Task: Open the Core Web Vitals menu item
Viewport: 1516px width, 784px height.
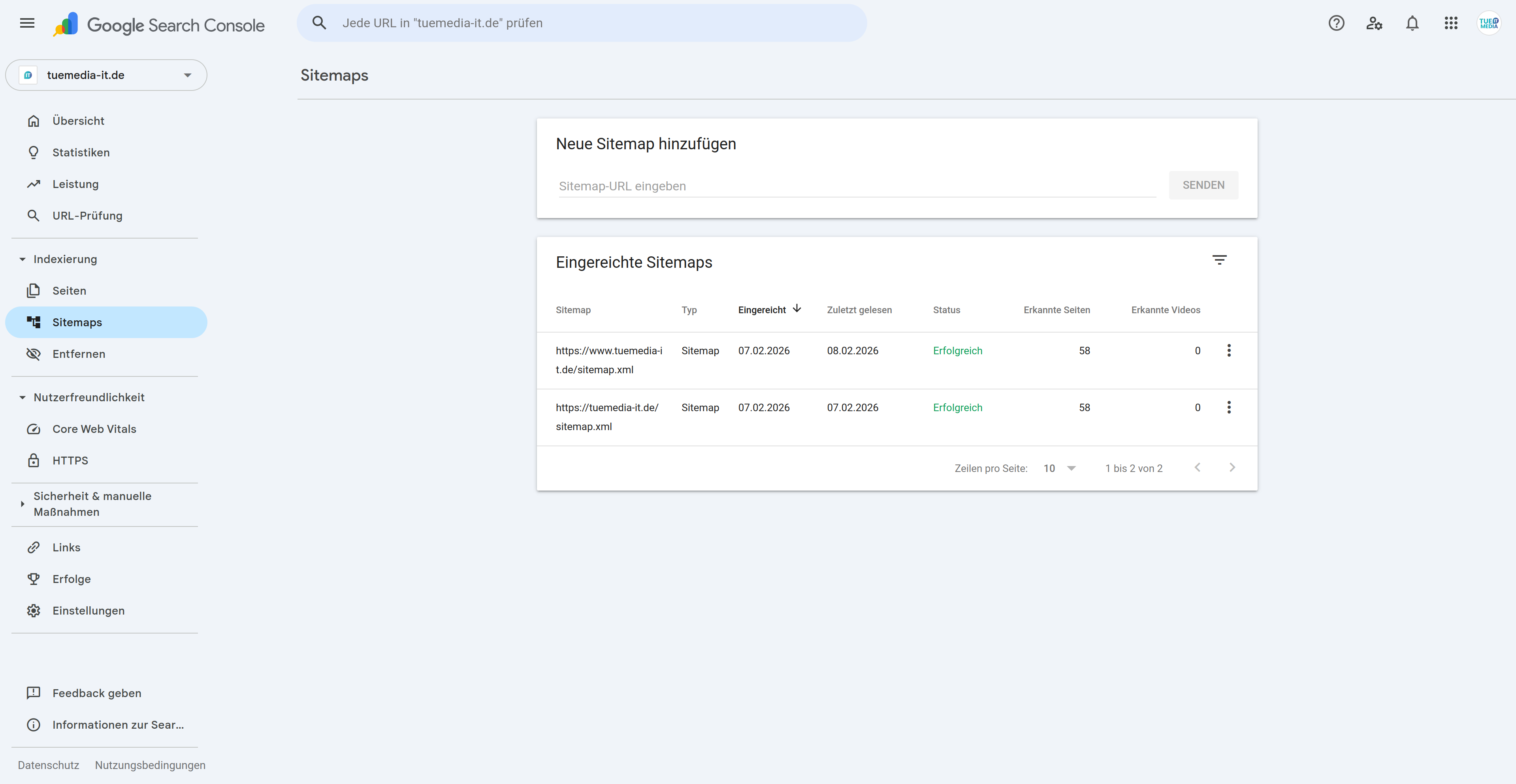Action: point(107,429)
